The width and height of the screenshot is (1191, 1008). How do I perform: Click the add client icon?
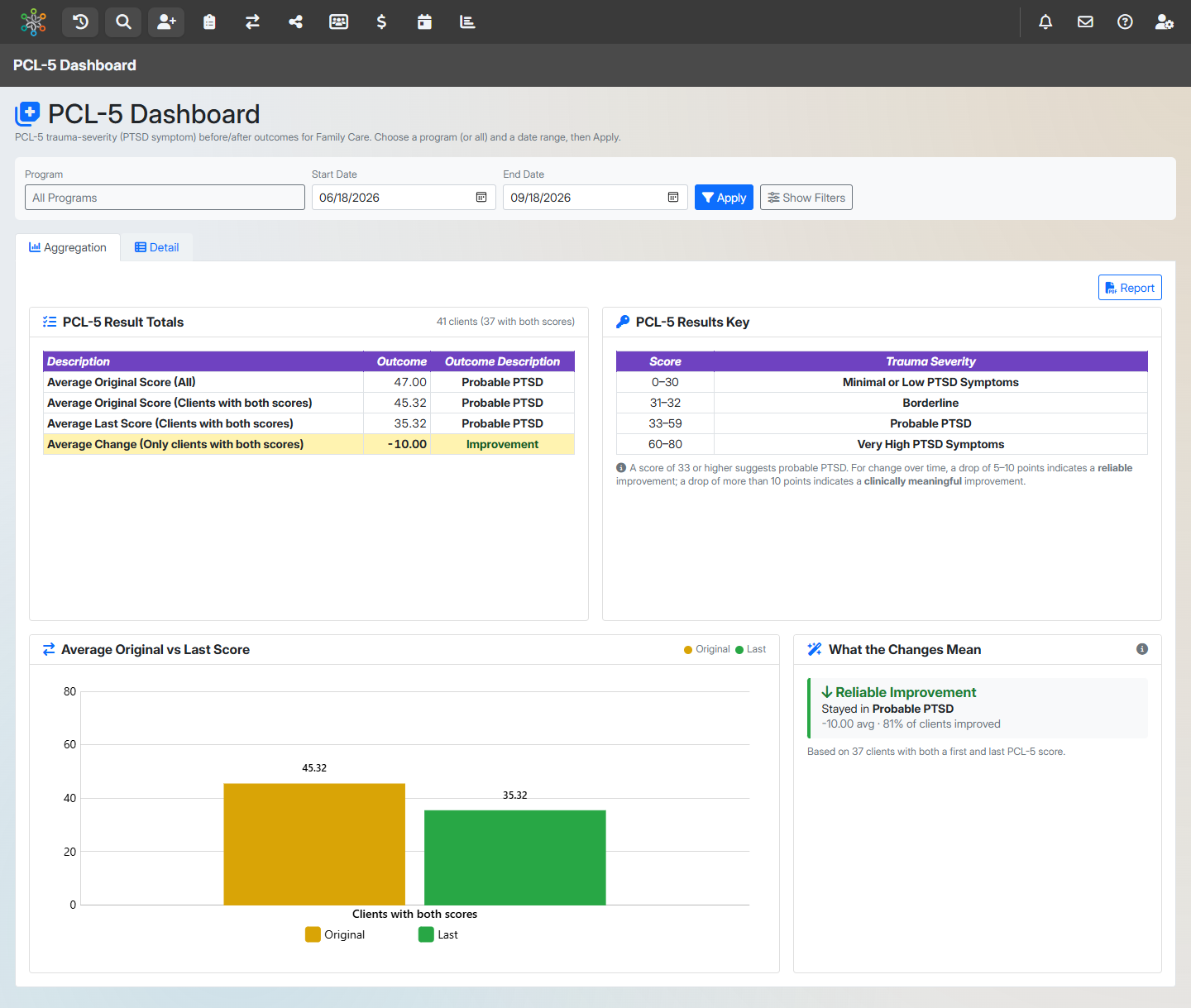pyautogui.click(x=166, y=21)
